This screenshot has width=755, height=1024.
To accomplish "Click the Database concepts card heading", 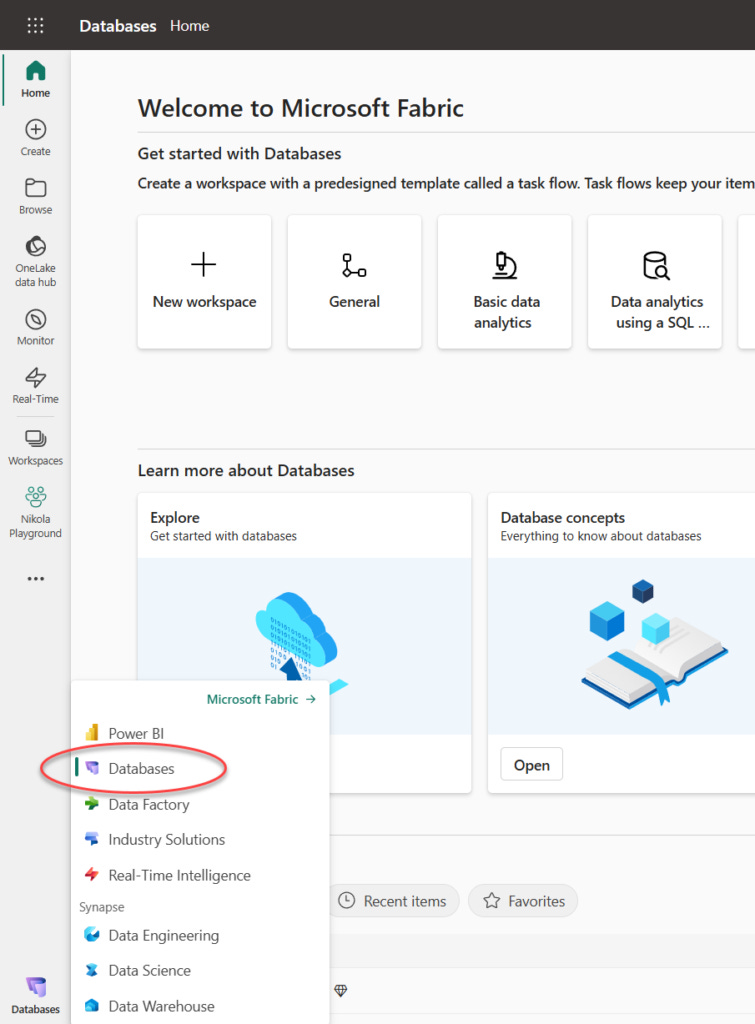I will [x=562, y=517].
